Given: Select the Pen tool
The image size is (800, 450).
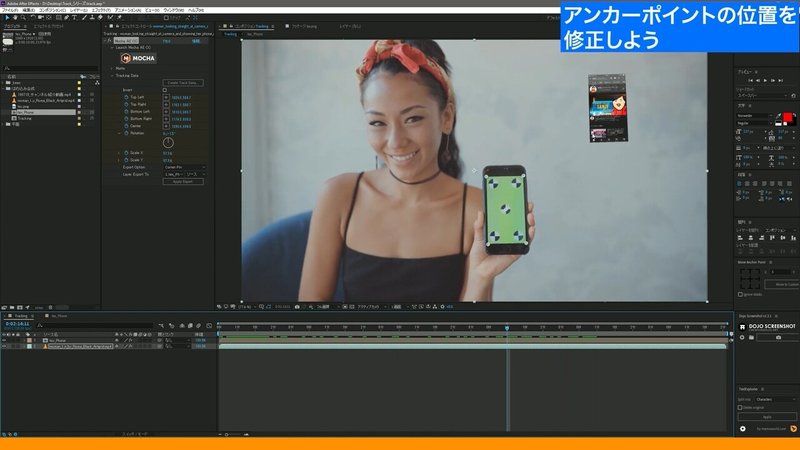Looking at the screenshot, I should click(66, 17).
